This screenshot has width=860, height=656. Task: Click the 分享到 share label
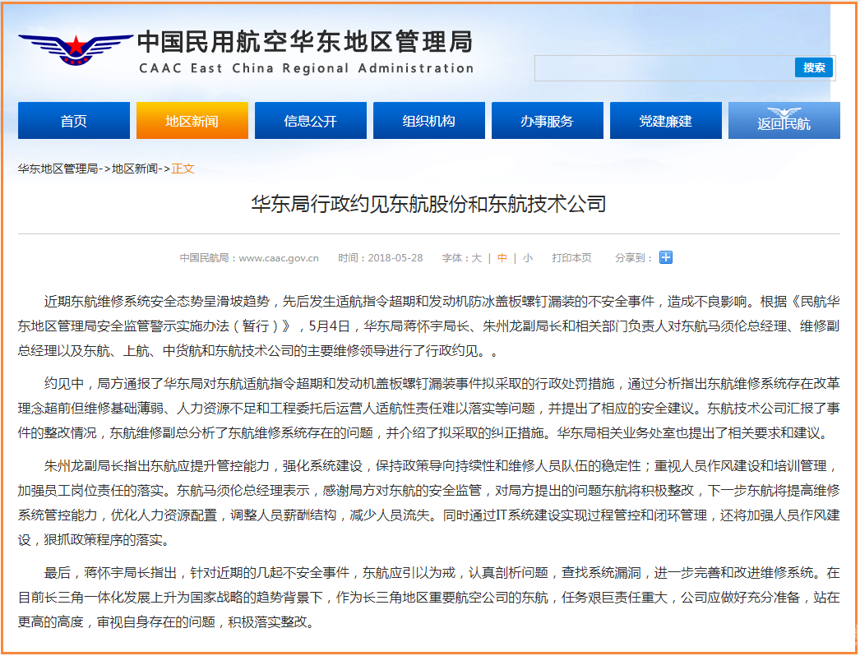633,258
